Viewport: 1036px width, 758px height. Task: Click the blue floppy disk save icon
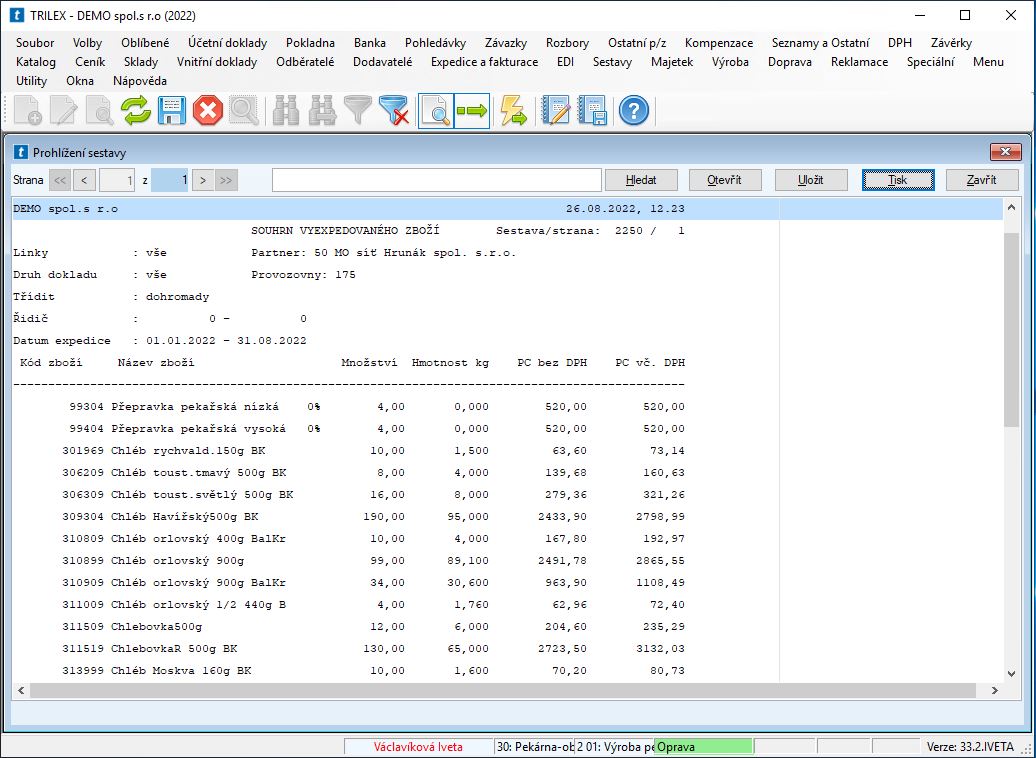tap(171, 110)
